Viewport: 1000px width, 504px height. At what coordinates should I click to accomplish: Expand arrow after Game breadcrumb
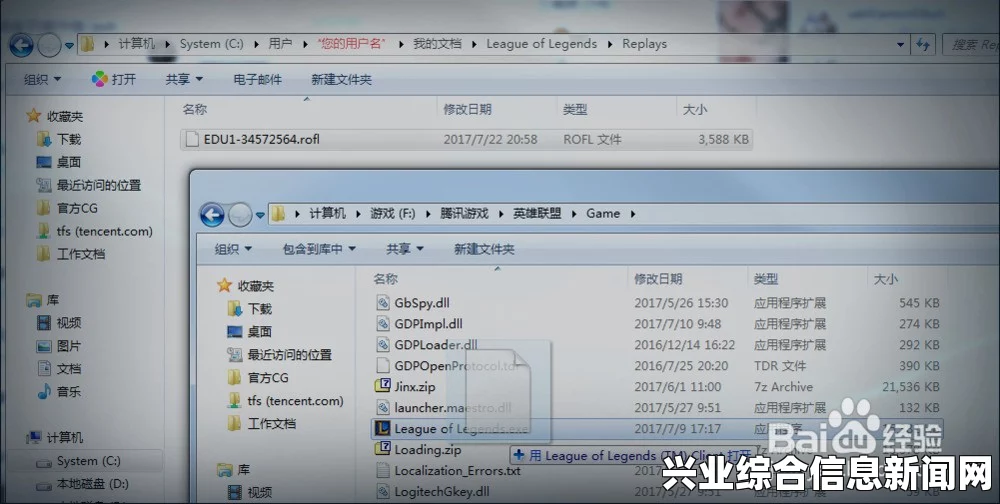click(633, 214)
